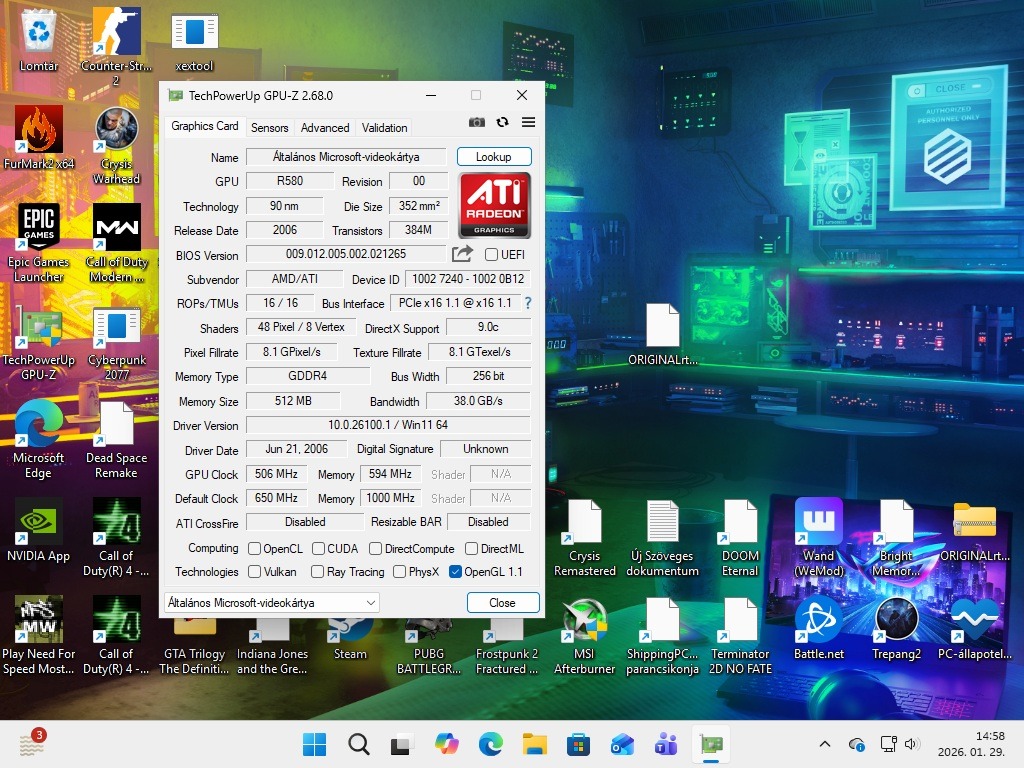The image size is (1024, 768).
Task: Click the BIOS Version field value
Action: [346, 254]
